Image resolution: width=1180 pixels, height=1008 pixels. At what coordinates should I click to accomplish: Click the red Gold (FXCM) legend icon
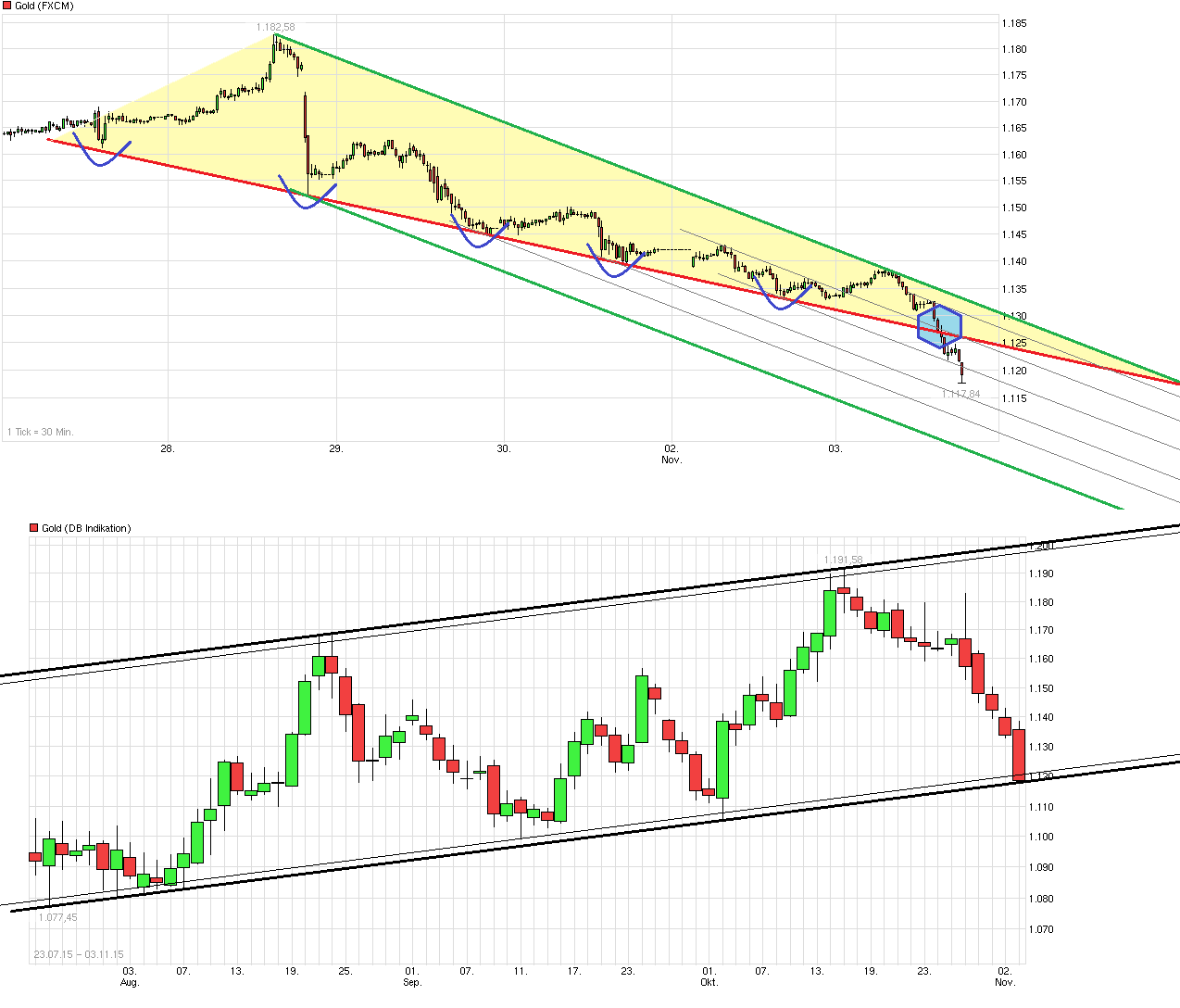point(8,6)
